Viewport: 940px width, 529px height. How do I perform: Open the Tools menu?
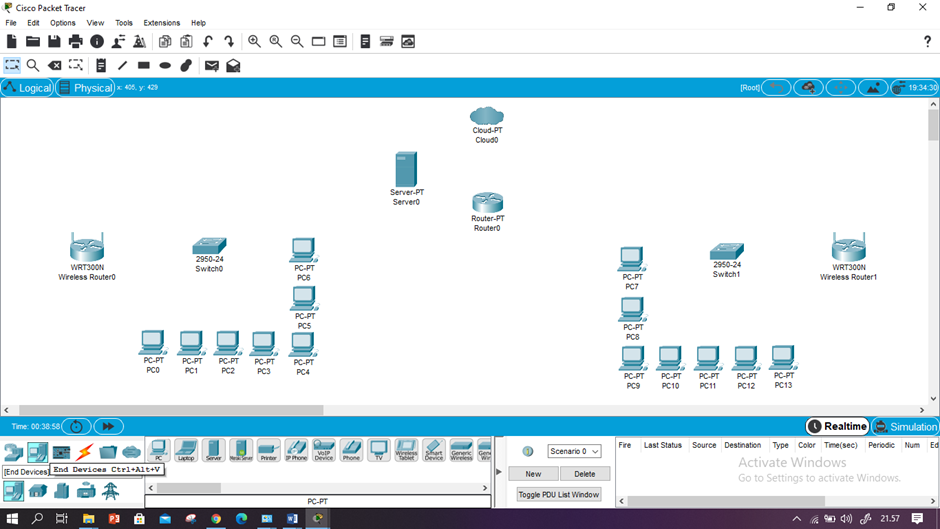[123, 23]
